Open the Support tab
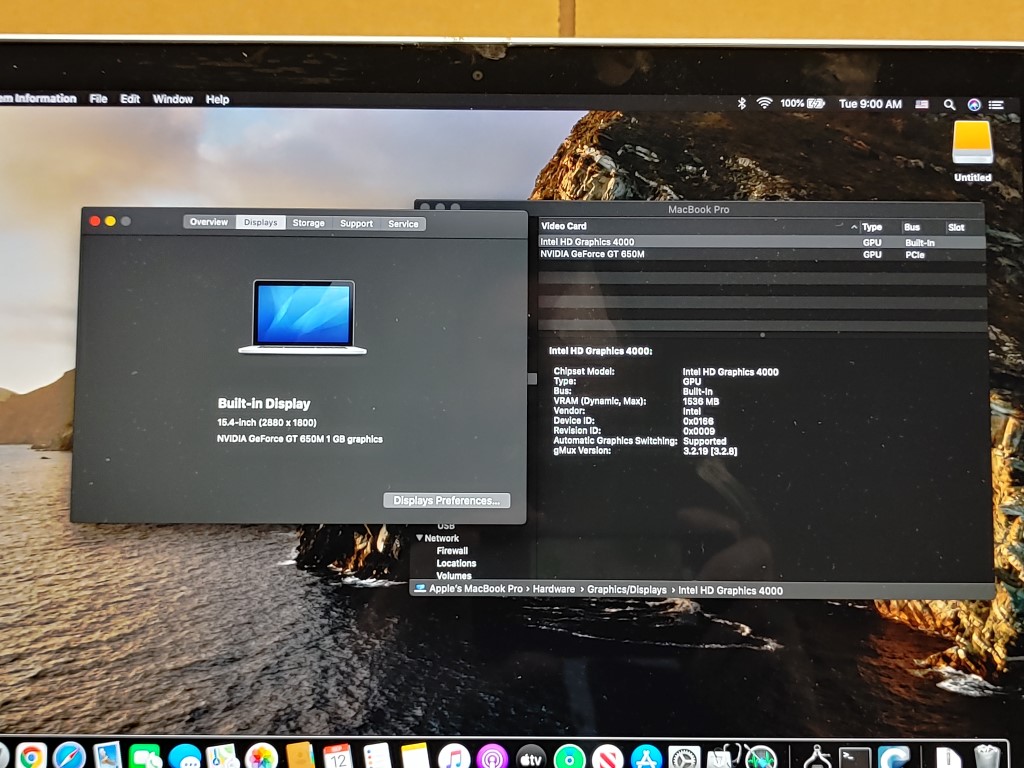 (x=357, y=223)
